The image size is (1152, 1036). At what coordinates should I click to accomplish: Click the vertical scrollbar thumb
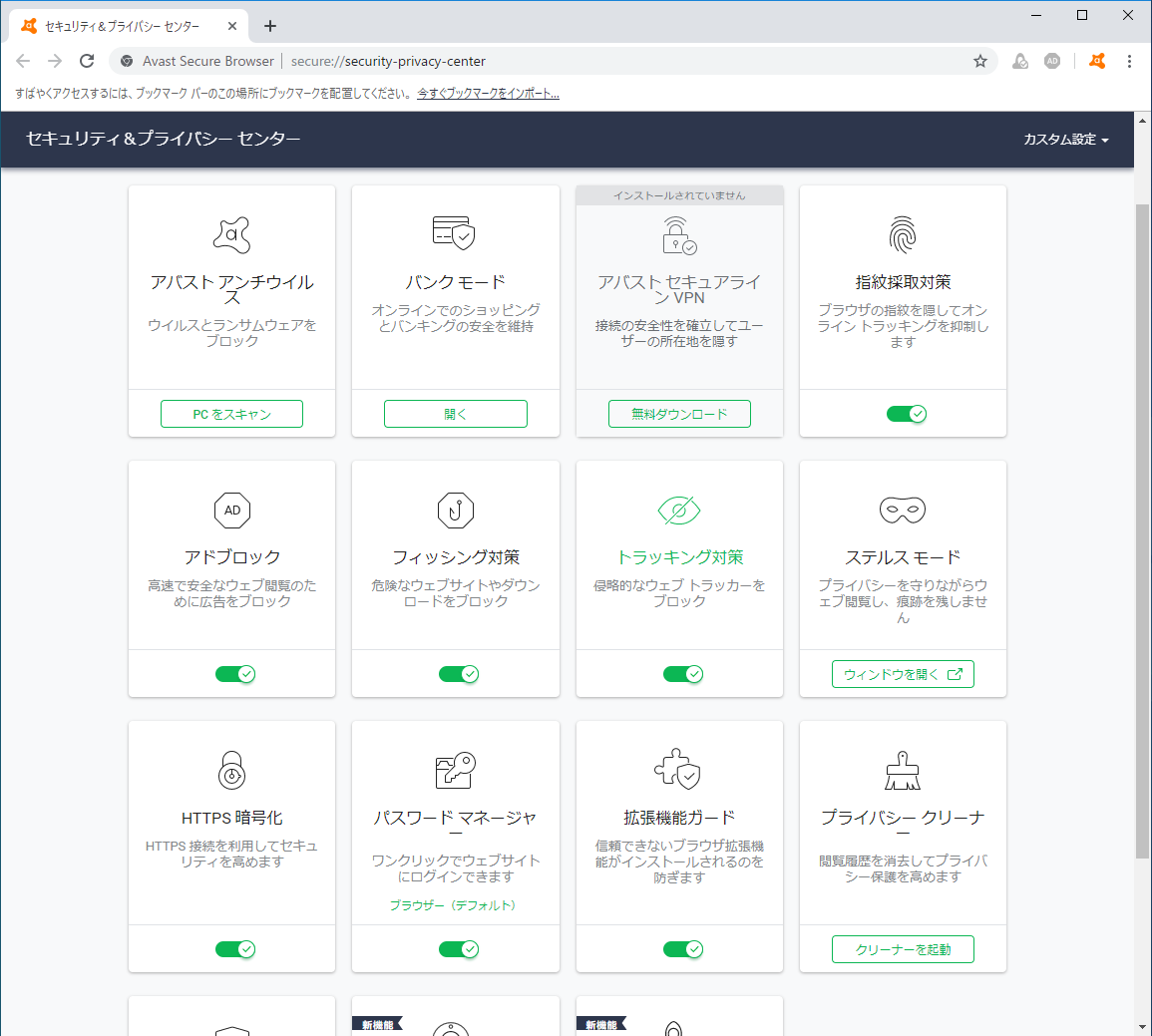click(1142, 530)
